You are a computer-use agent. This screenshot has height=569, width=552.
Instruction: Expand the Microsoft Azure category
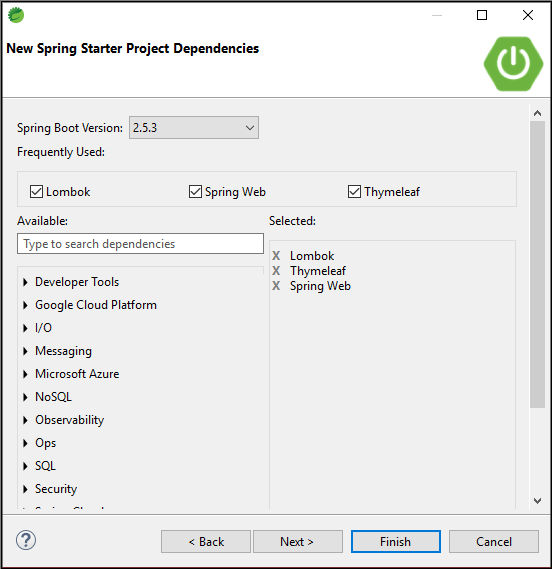tap(25, 374)
